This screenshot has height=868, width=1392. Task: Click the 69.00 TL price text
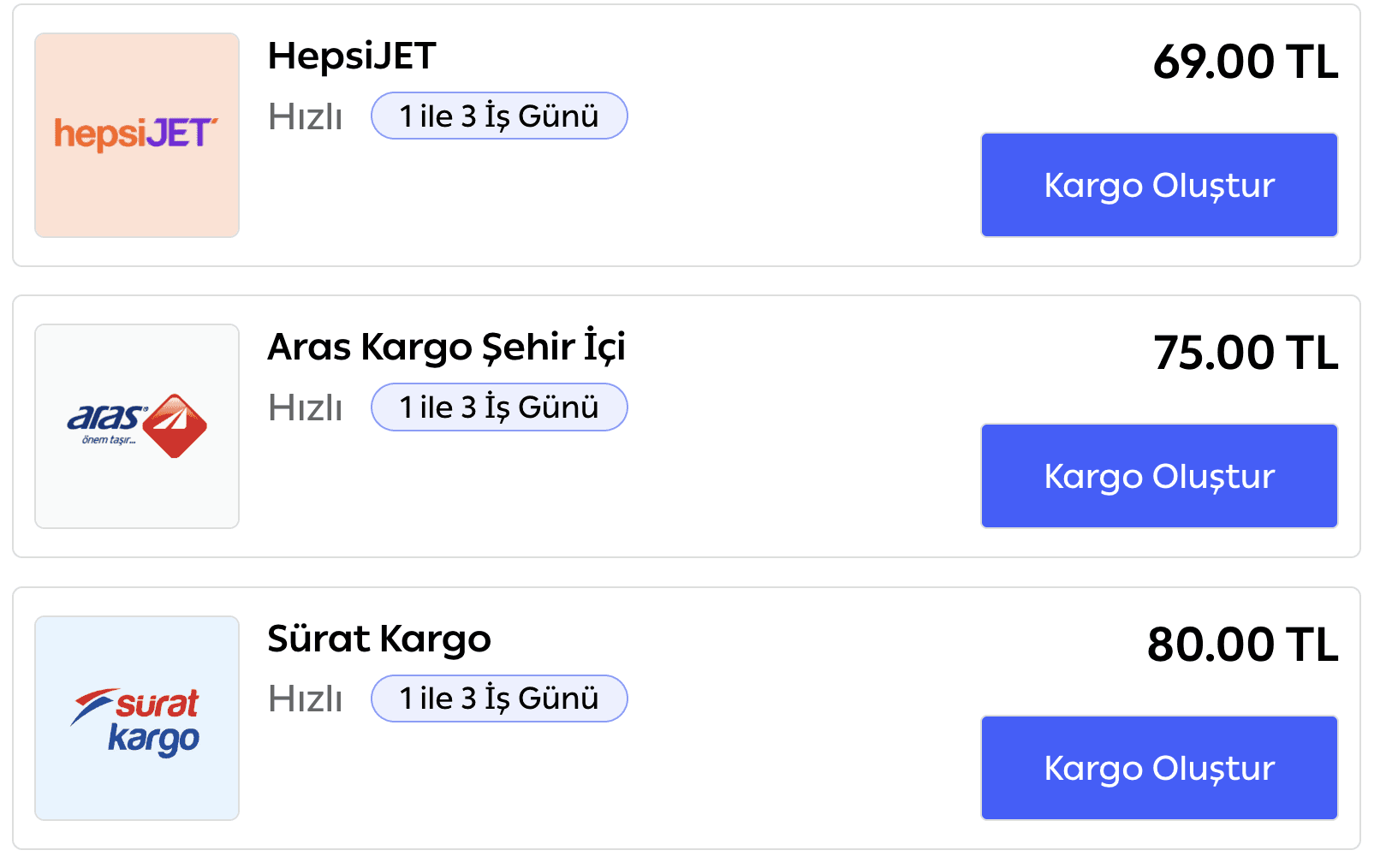point(1246,62)
